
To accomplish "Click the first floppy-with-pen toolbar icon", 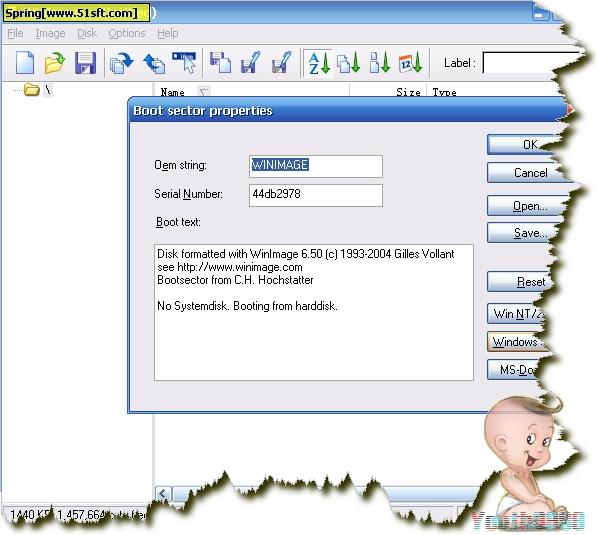I will (x=251, y=63).
